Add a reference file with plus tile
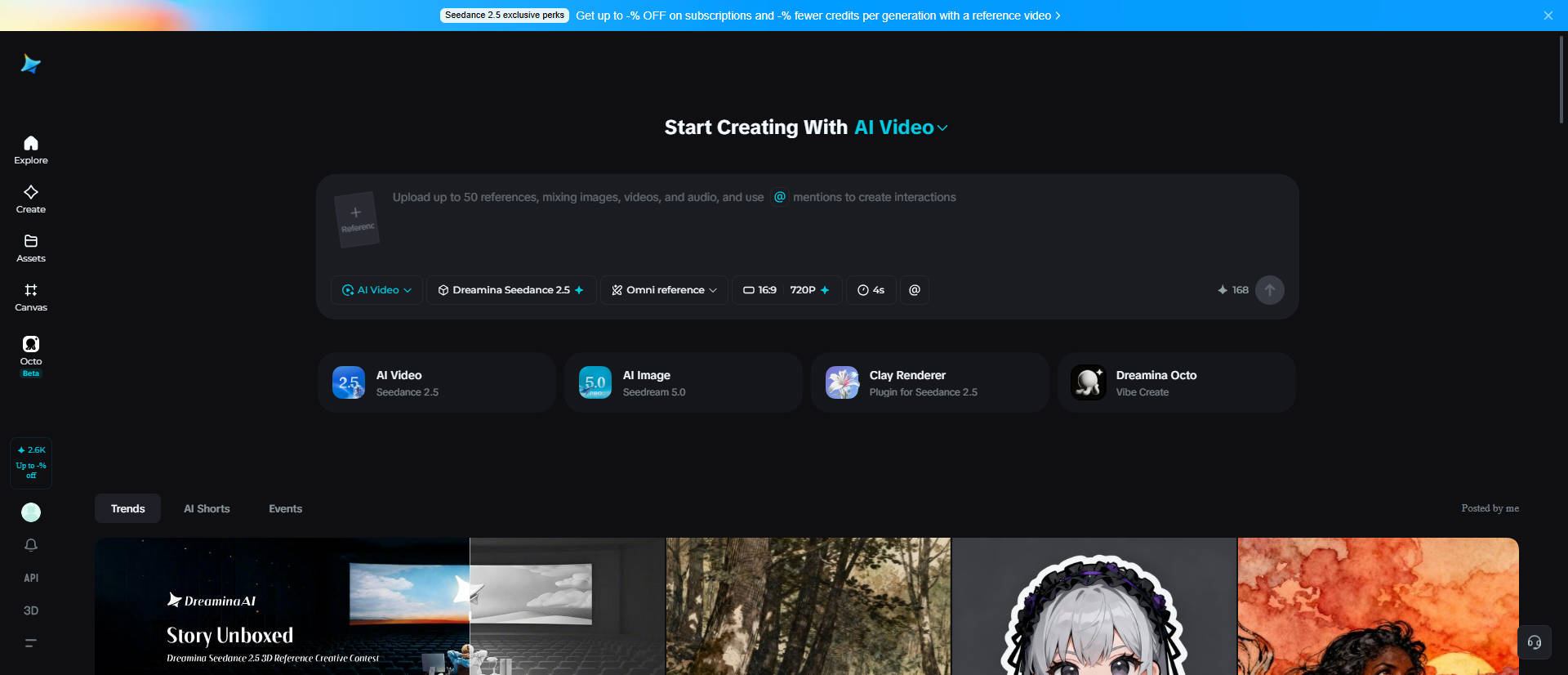This screenshot has width=1568, height=675. click(x=357, y=218)
